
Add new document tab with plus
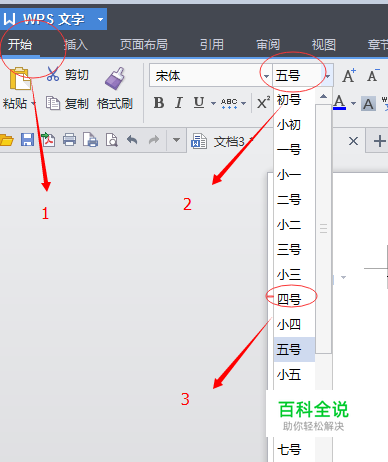380,141
